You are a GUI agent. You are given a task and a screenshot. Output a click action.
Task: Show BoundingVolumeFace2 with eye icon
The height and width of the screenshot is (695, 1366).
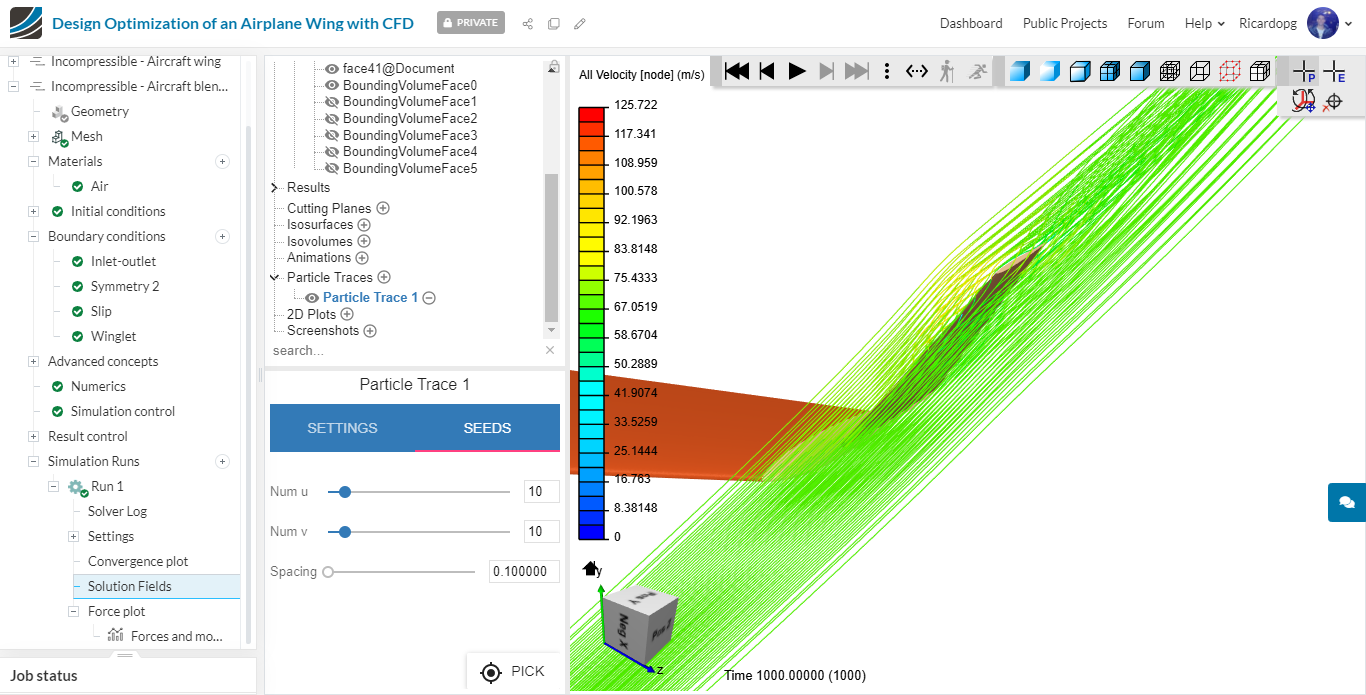click(332, 119)
